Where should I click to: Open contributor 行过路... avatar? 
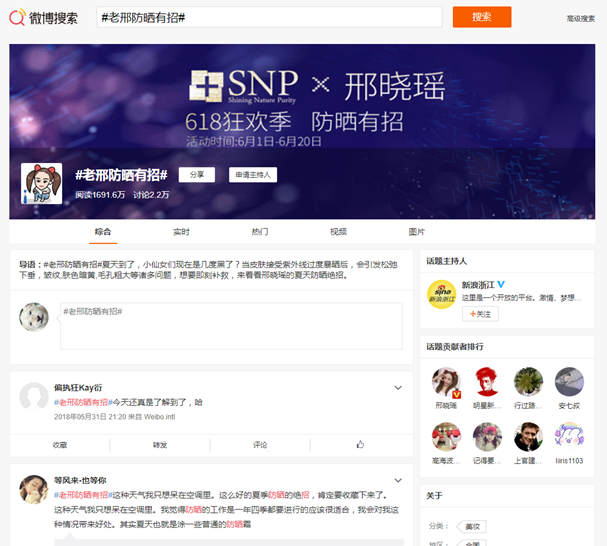point(528,382)
